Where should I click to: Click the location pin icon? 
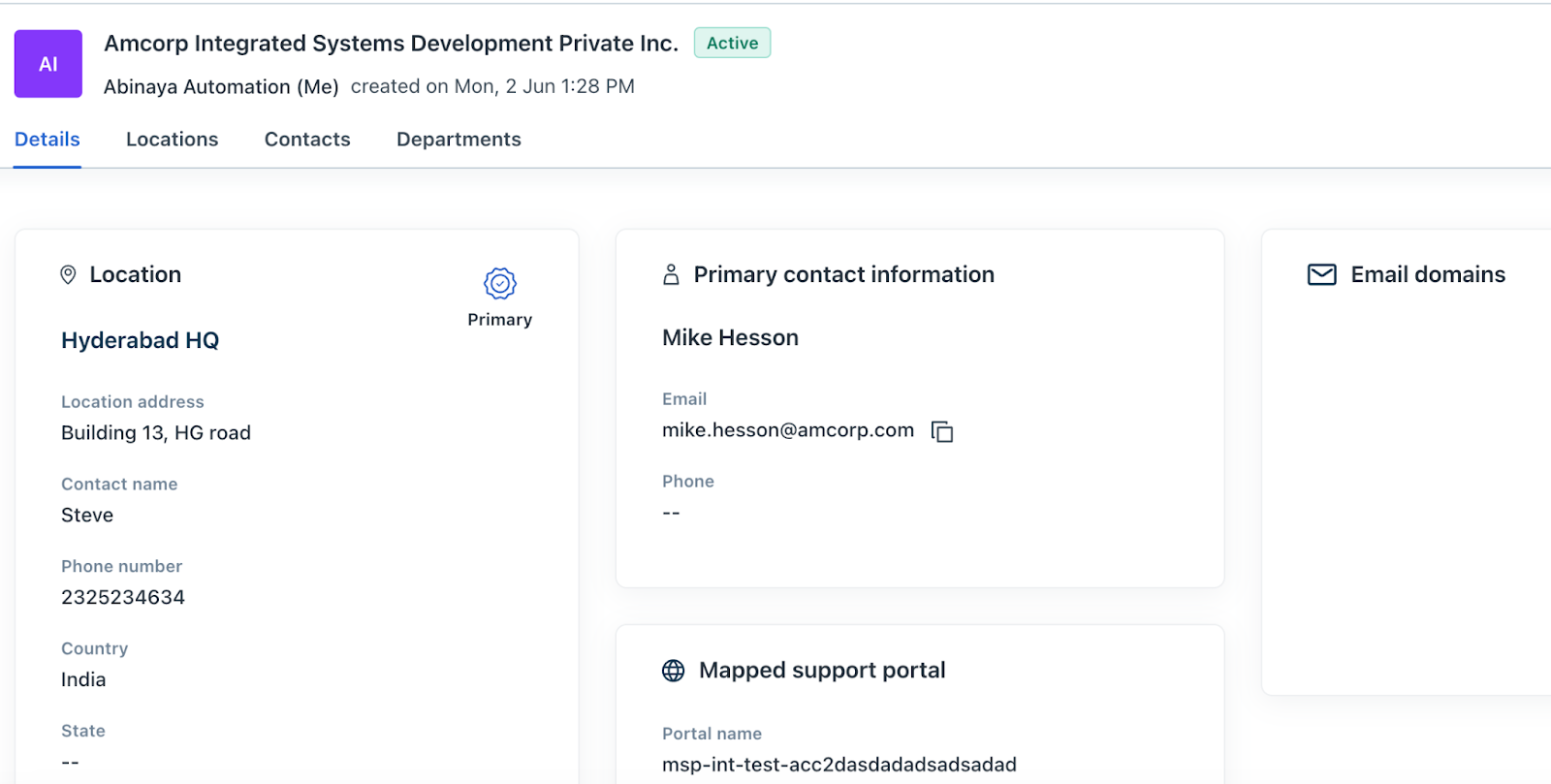[x=68, y=275]
